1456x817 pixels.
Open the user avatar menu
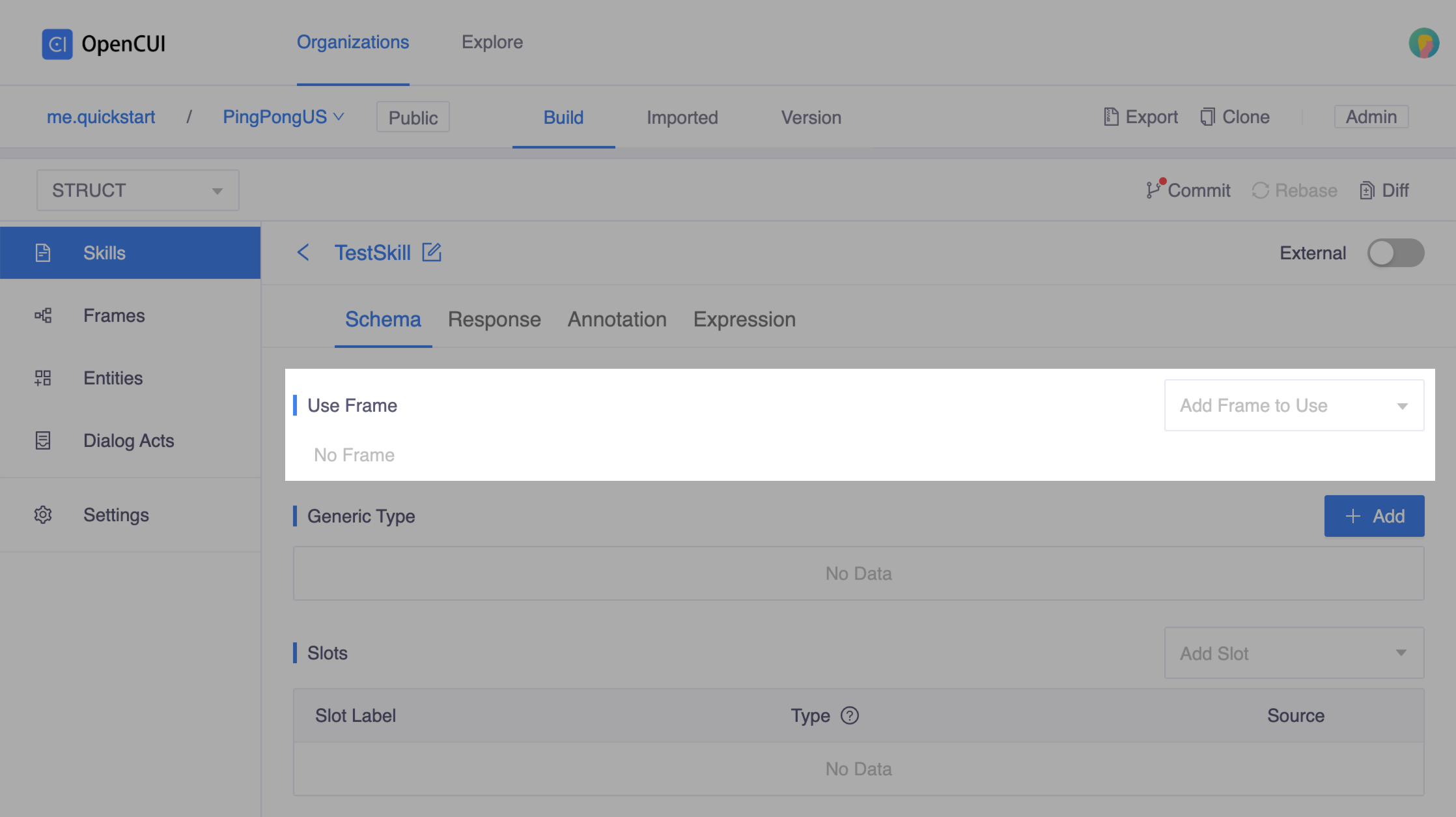click(x=1423, y=44)
